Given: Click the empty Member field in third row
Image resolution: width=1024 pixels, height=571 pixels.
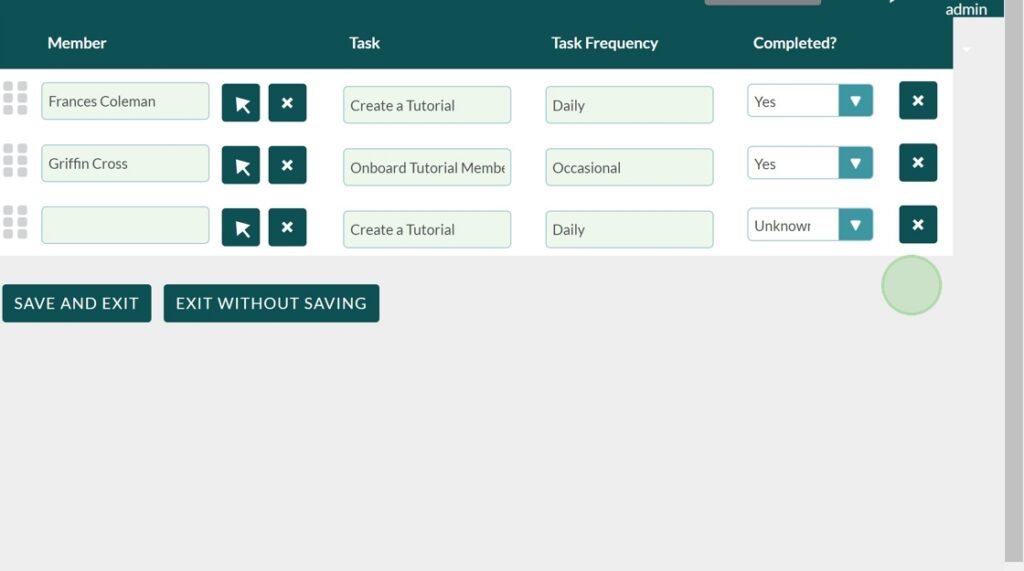Looking at the screenshot, I should click(x=125, y=226).
